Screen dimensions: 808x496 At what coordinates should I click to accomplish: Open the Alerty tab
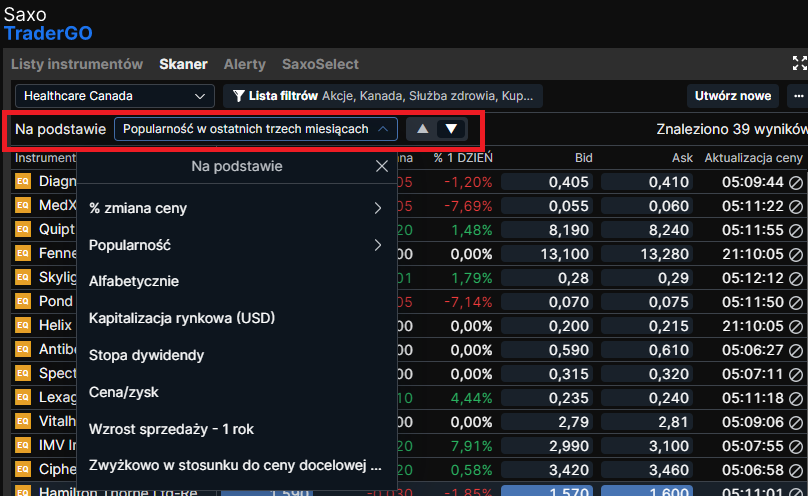[244, 64]
